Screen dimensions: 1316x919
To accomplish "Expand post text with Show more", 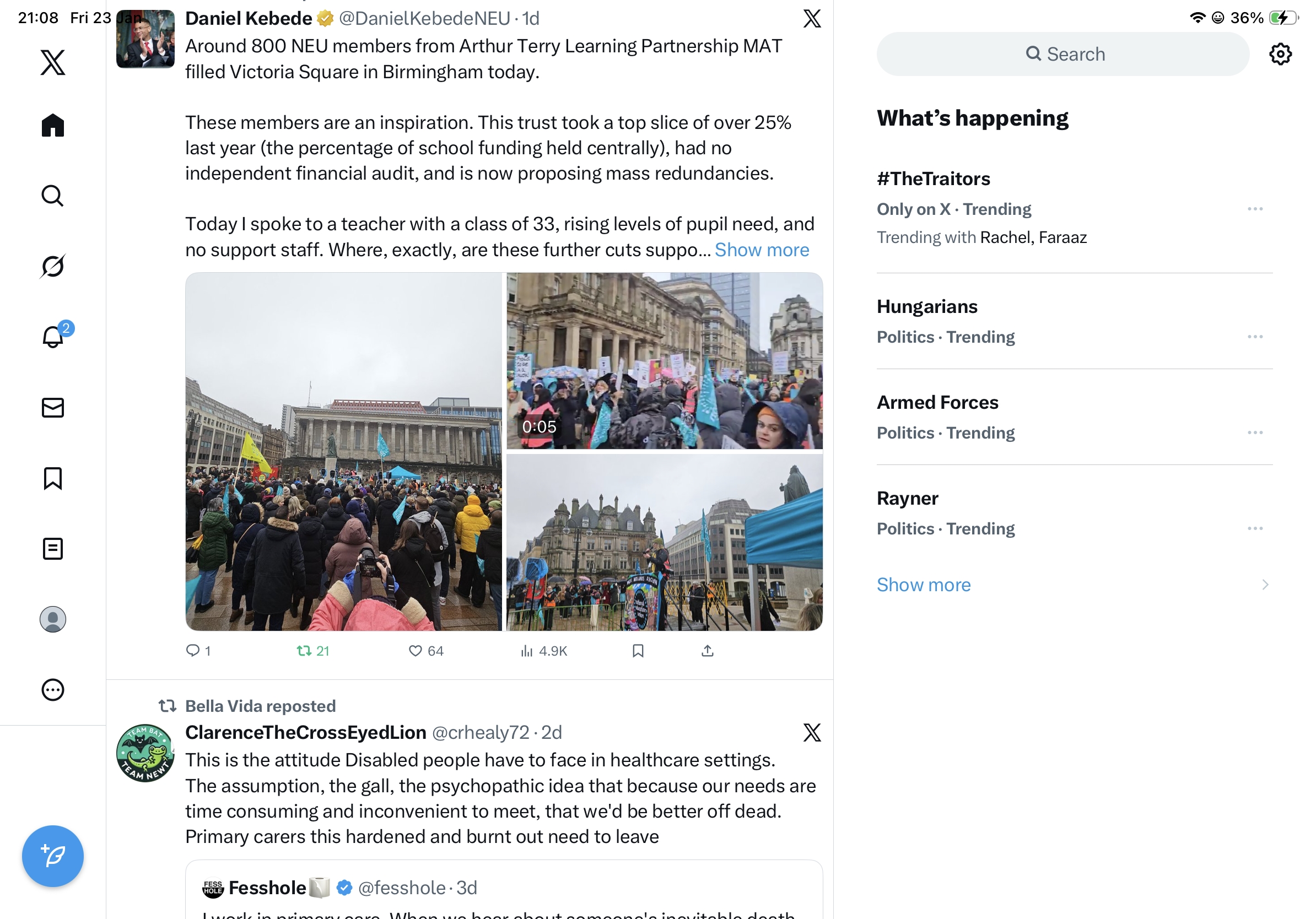I will pyautogui.click(x=762, y=250).
